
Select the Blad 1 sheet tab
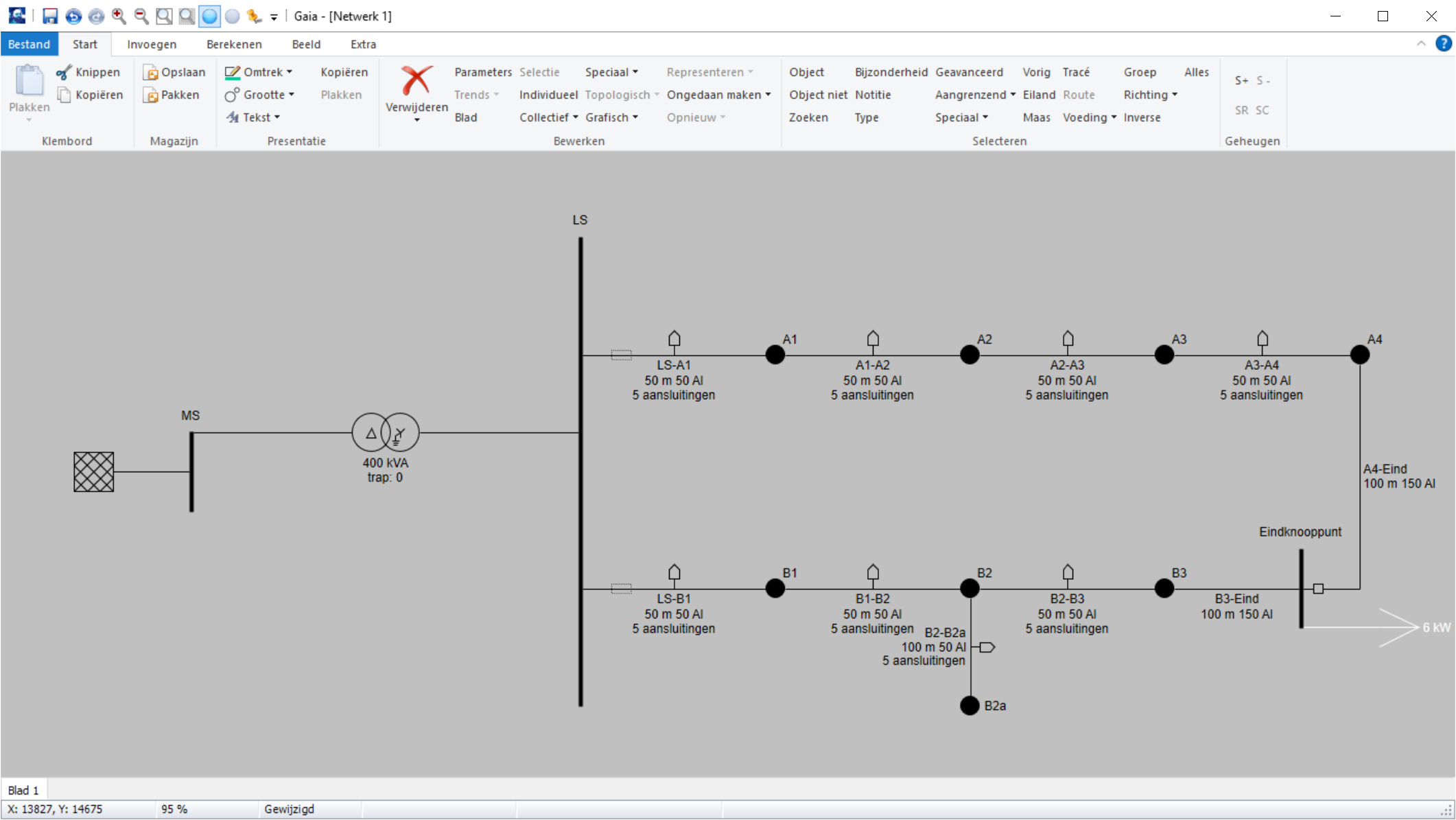pyautogui.click(x=23, y=790)
